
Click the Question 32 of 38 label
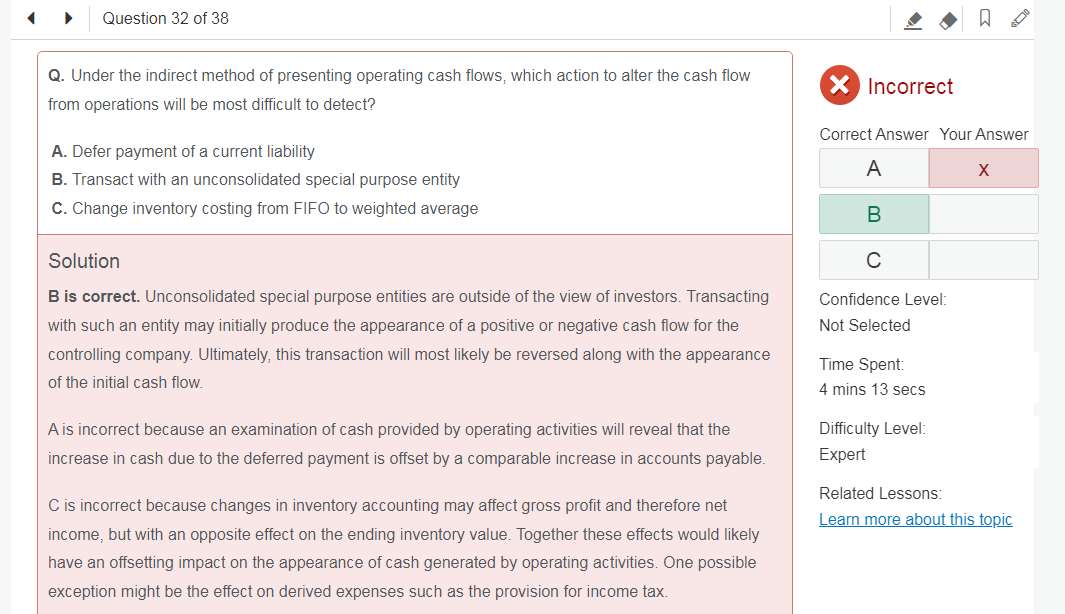click(x=165, y=18)
